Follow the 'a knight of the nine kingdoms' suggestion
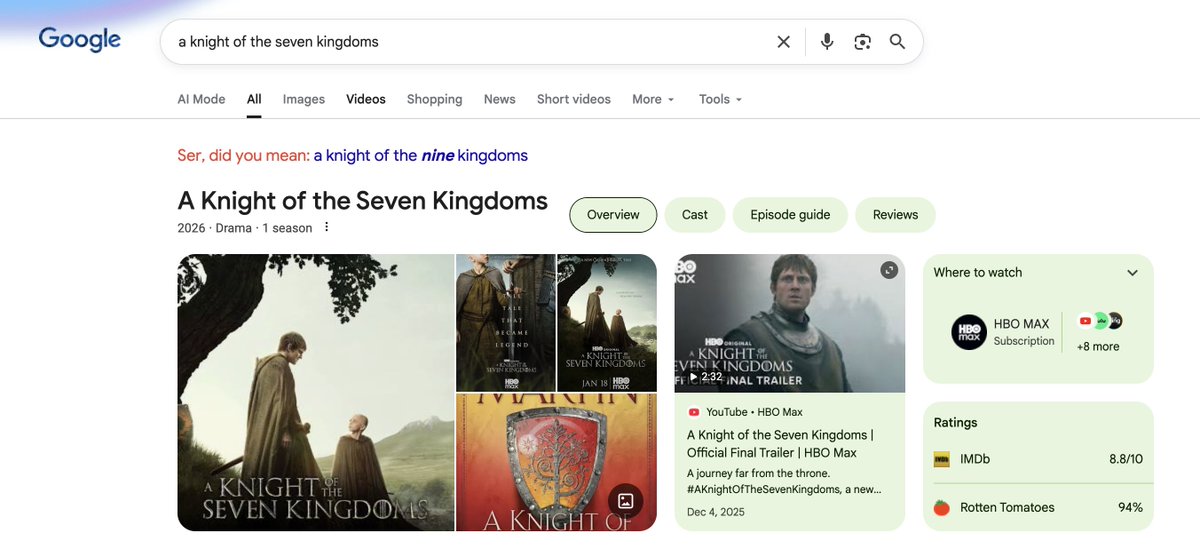Screen dimensions: 1200x549 click(420, 155)
